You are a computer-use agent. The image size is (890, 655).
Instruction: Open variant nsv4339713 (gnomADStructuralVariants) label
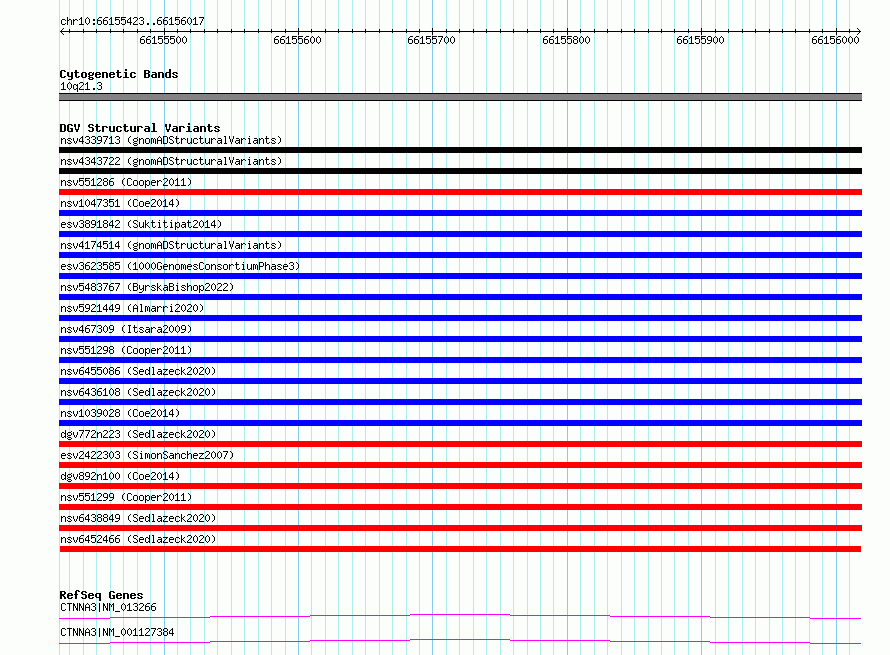click(171, 140)
